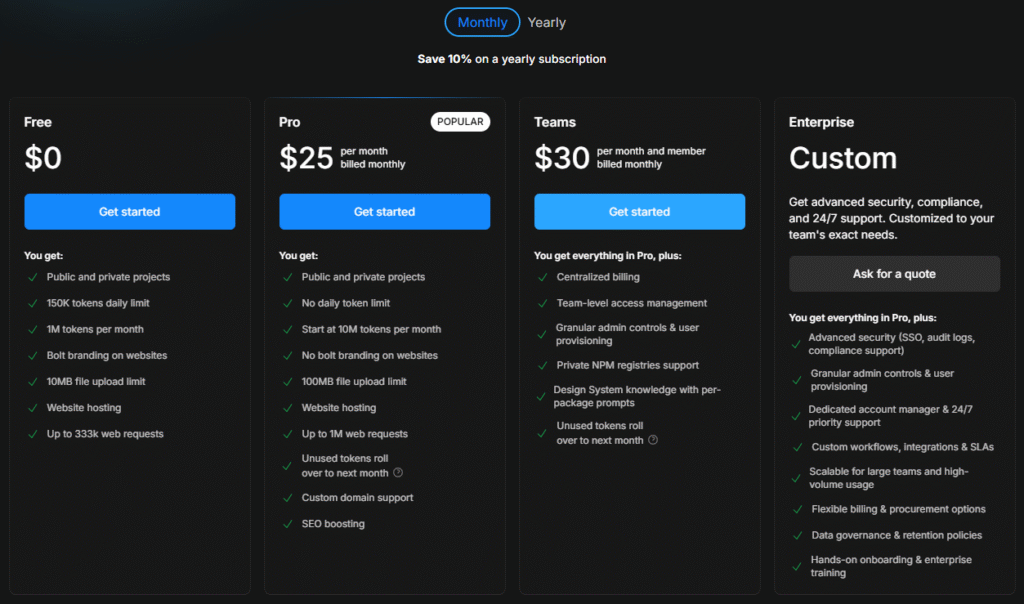Click the $0 price text
This screenshot has width=1024, height=604.
(x=43, y=158)
